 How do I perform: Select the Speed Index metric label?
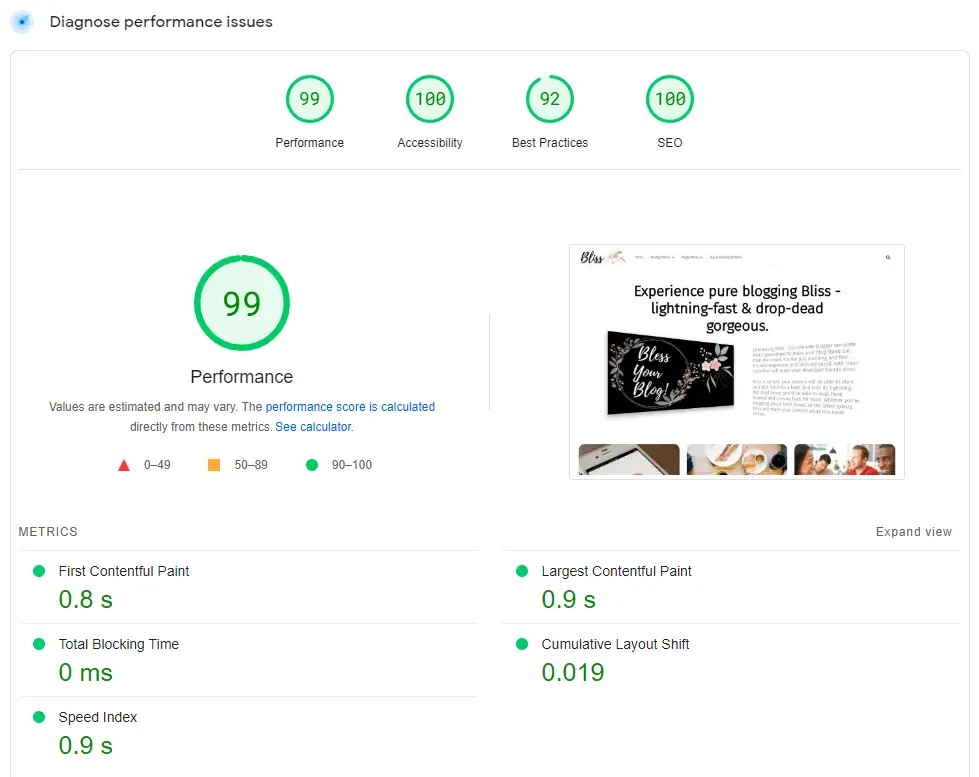tap(98, 717)
